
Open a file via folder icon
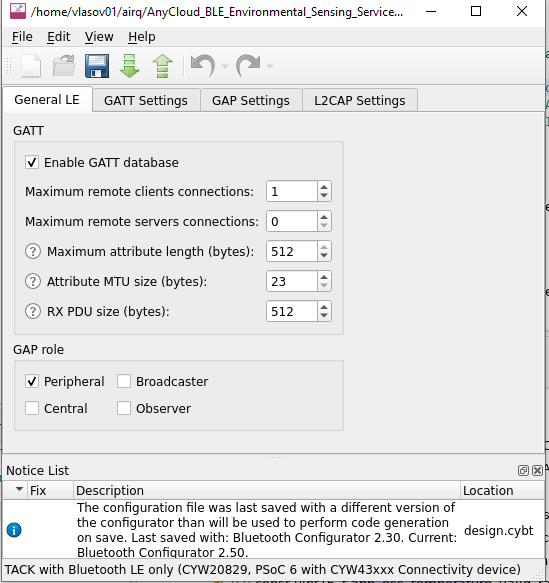(x=64, y=66)
